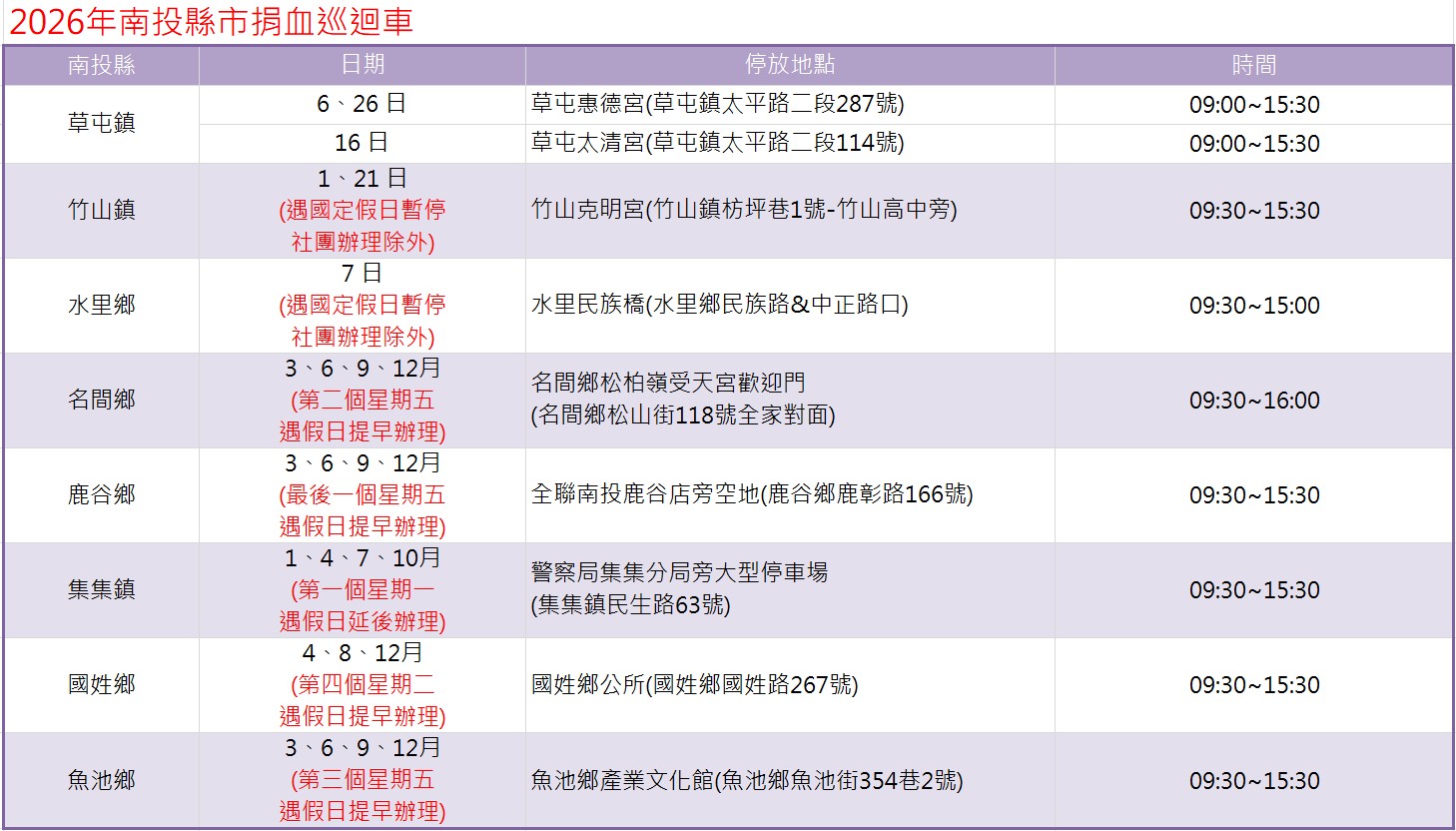Select the 09:30~16:00 time cell for 名間鄉

click(x=1253, y=401)
